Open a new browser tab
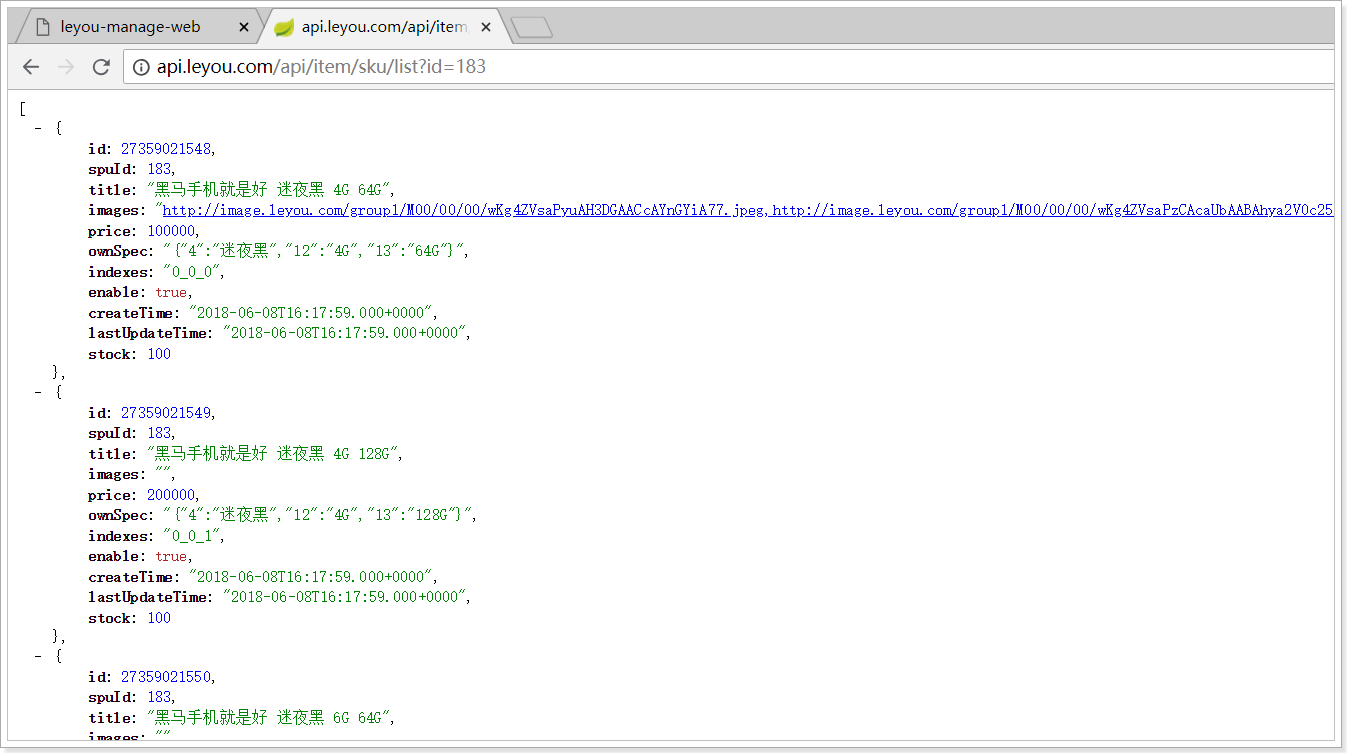The height and width of the screenshot is (753, 1347). pyautogui.click(x=531, y=28)
